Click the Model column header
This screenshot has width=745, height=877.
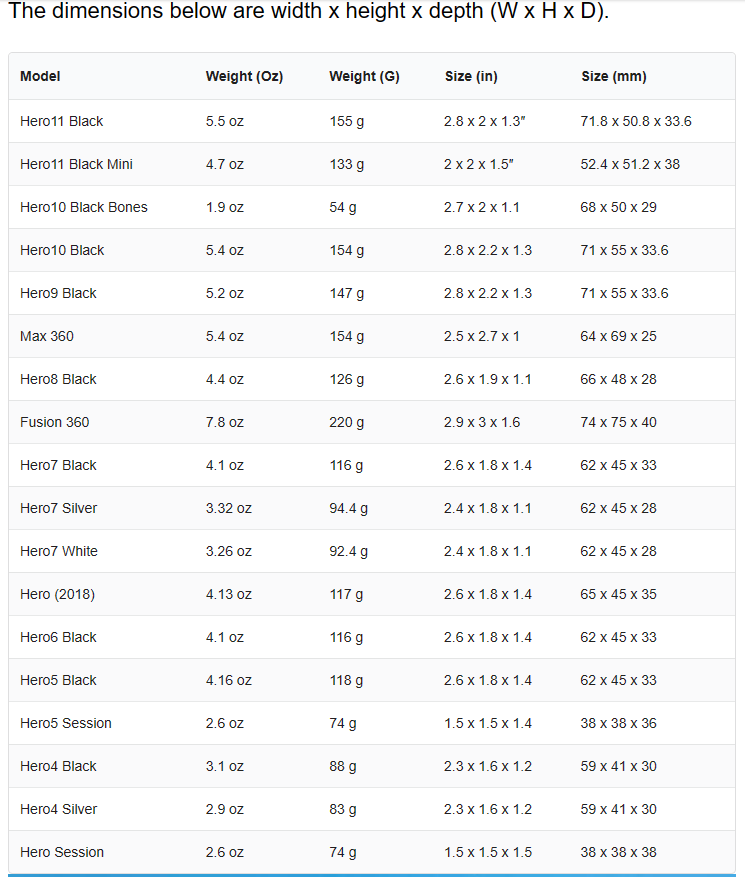click(x=40, y=77)
